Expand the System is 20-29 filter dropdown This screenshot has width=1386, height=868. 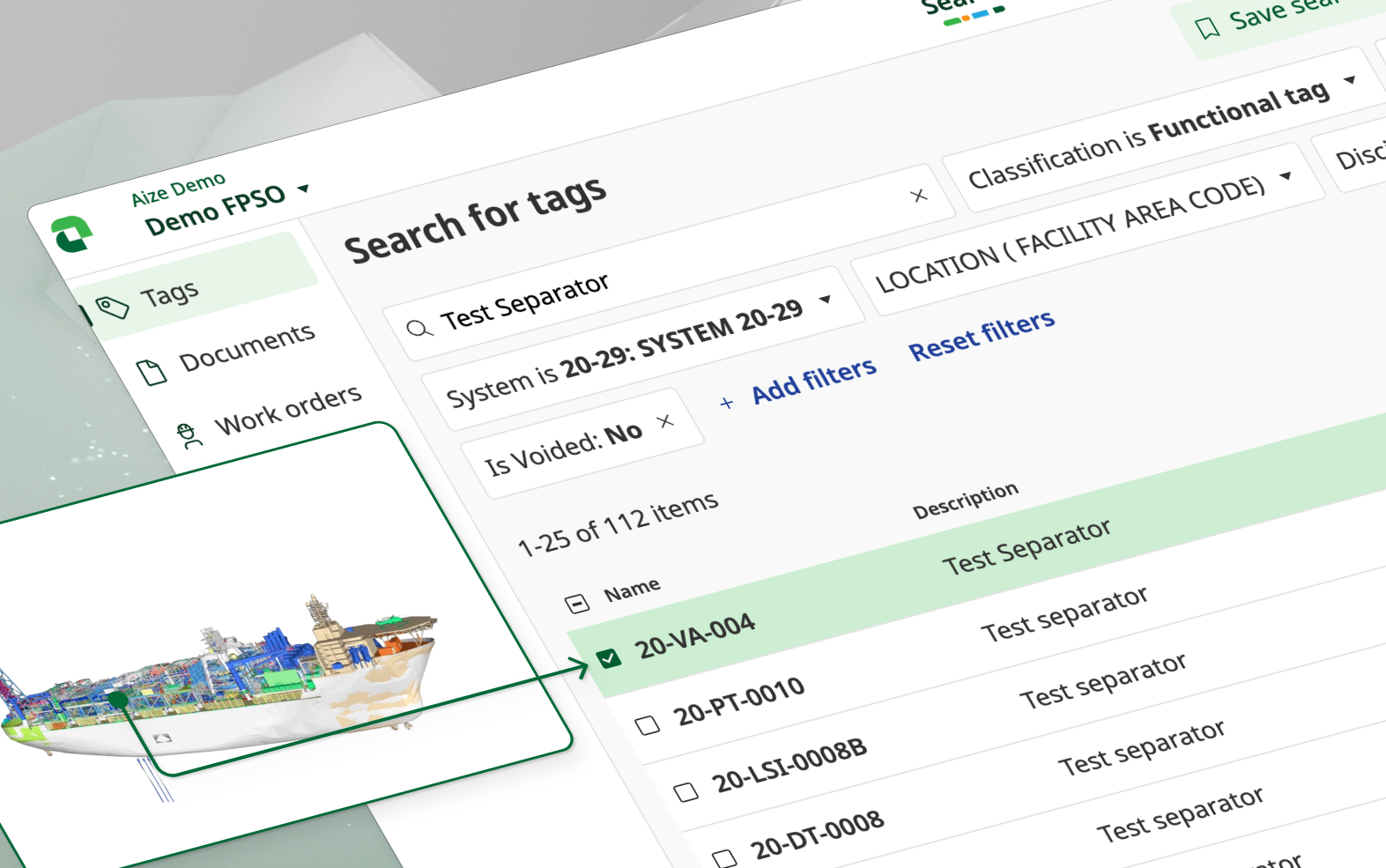click(826, 300)
